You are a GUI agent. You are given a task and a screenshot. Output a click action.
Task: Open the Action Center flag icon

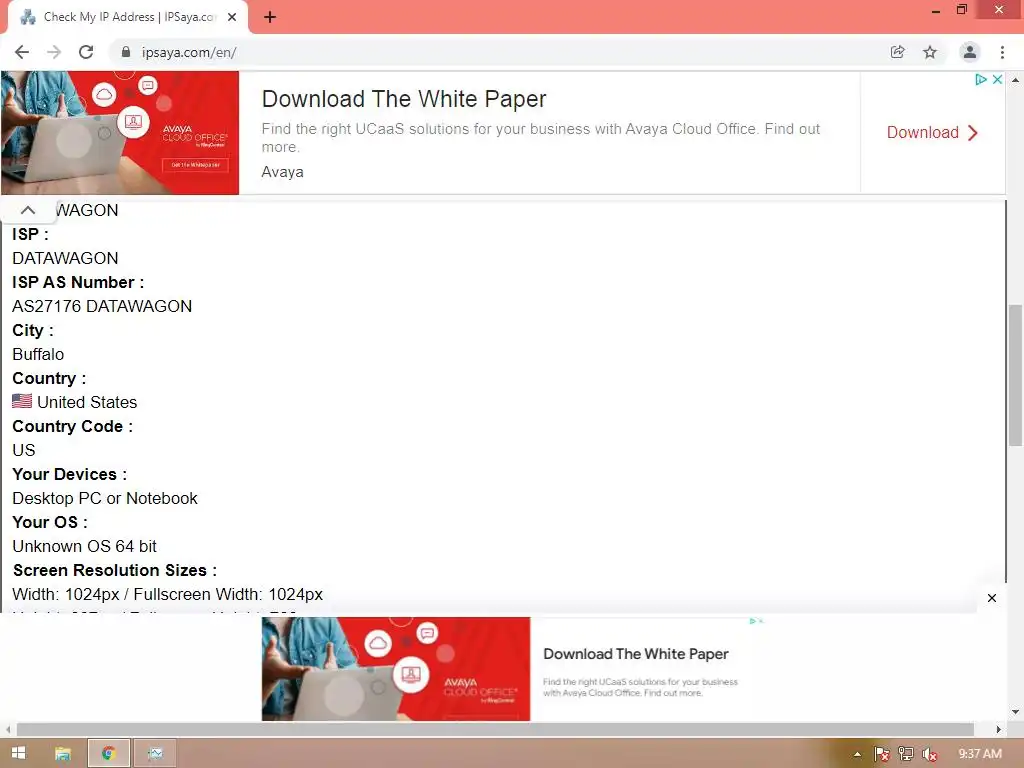882,754
